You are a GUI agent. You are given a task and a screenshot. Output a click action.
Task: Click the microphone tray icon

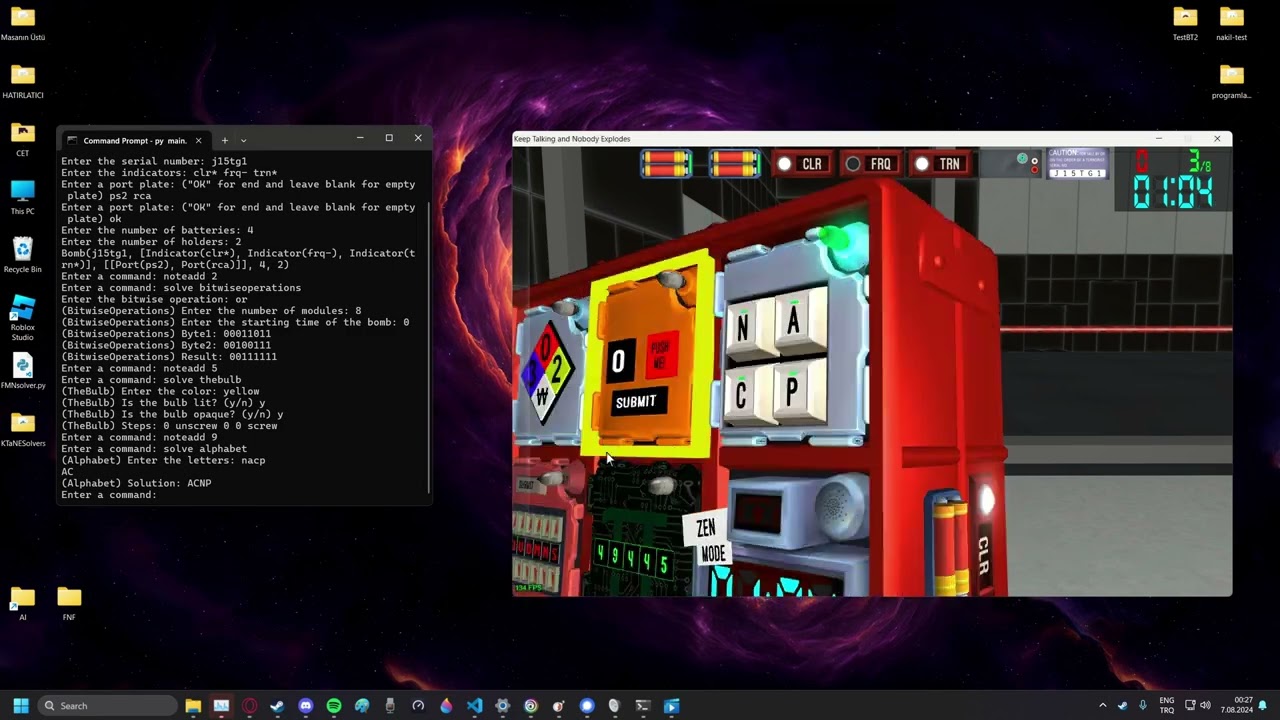tap(1142, 706)
